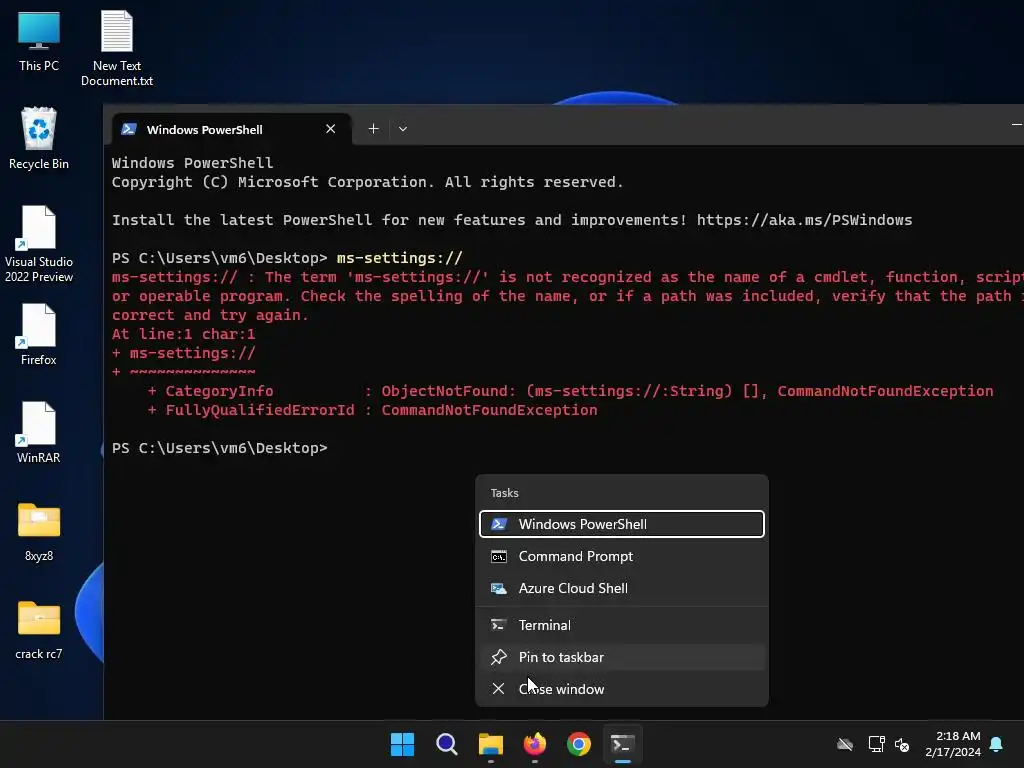Launch Azure Cloud Shell from the jump list
Screen dimensions: 1024x768
click(622, 588)
